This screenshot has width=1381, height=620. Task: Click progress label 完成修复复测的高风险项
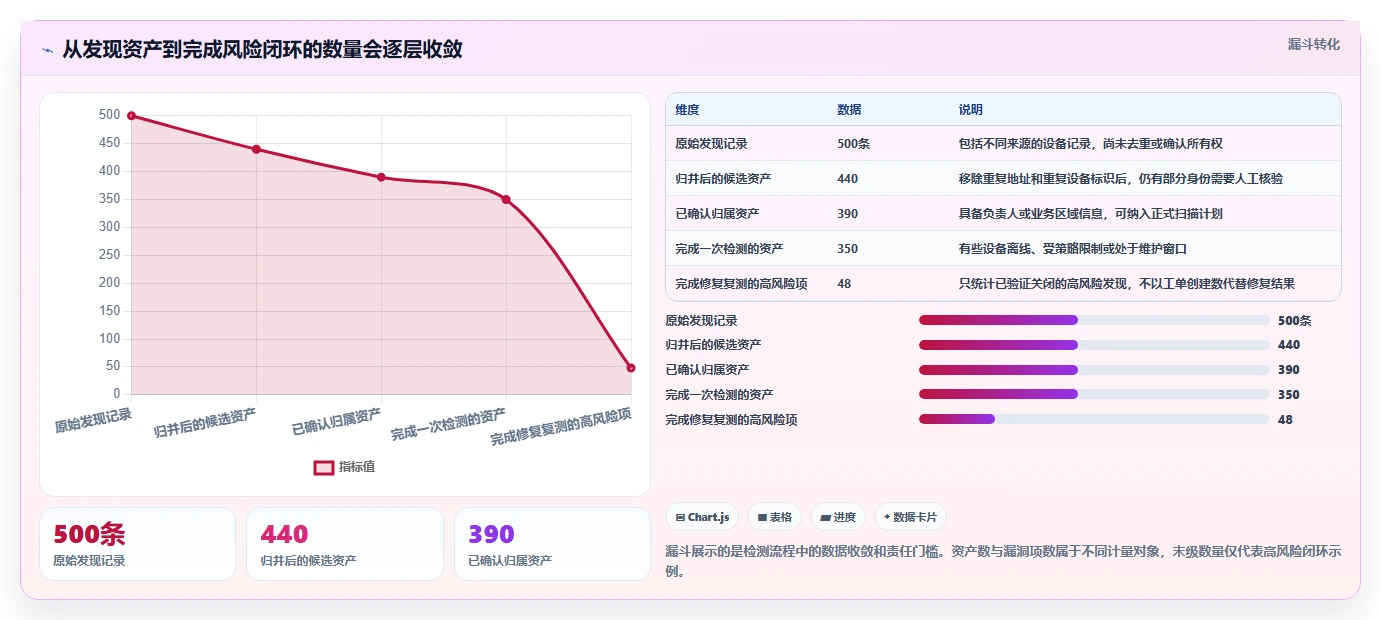tap(731, 420)
